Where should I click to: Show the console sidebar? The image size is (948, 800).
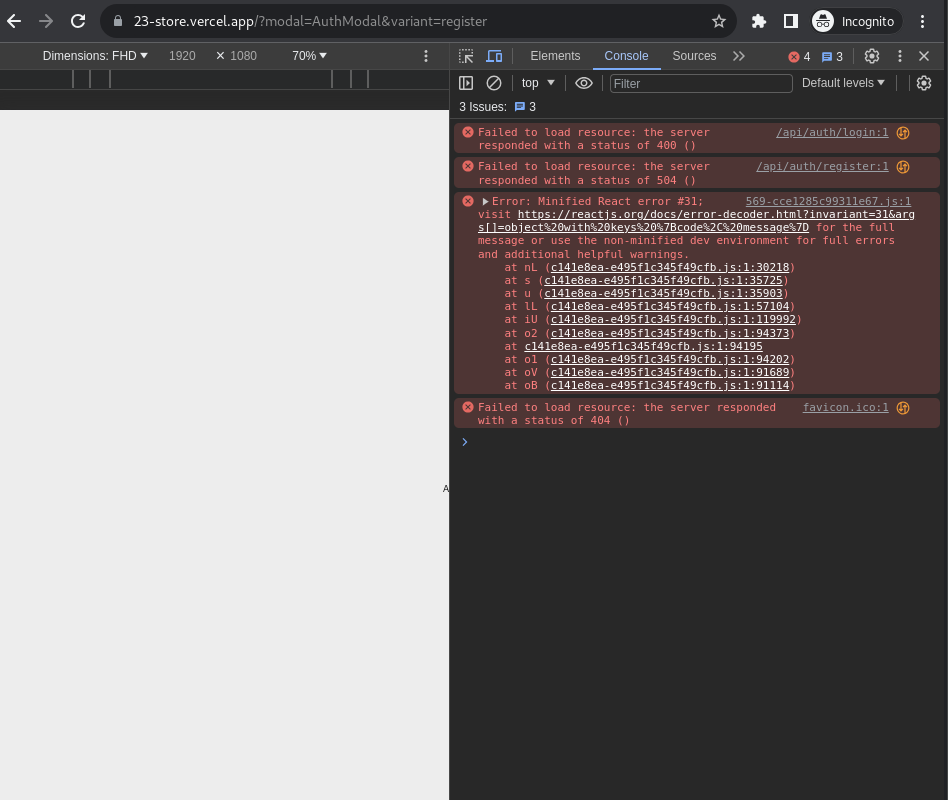466,83
